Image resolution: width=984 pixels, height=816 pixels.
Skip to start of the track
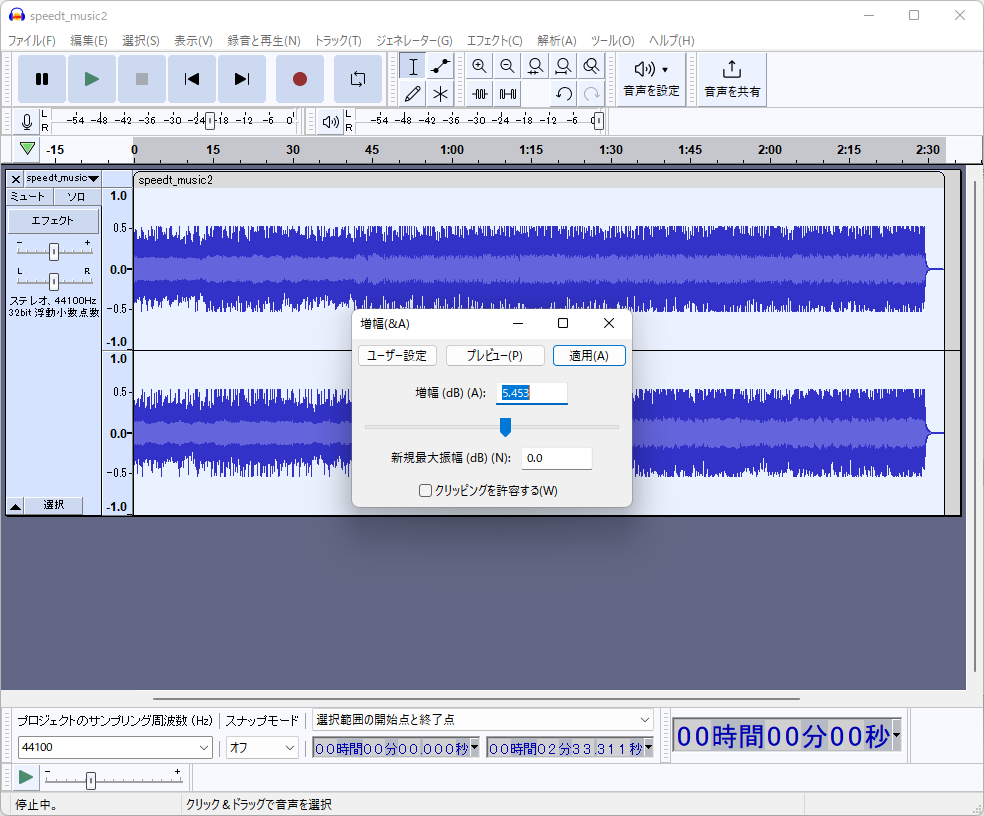[192, 79]
